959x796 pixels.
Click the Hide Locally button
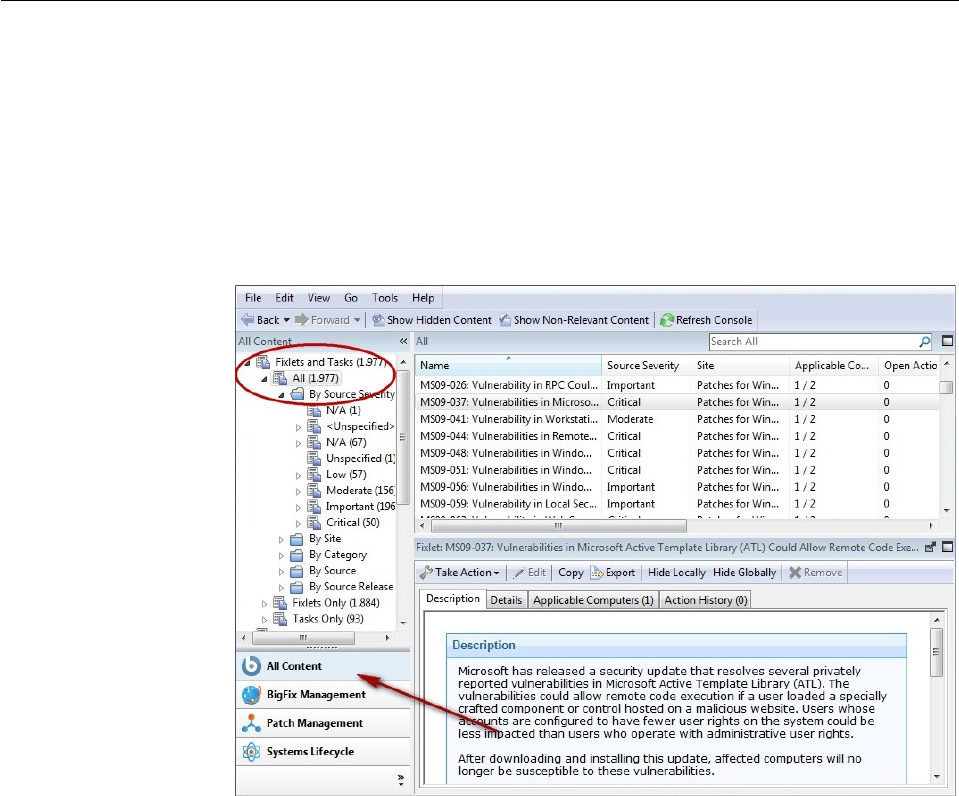(x=676, y=573)
